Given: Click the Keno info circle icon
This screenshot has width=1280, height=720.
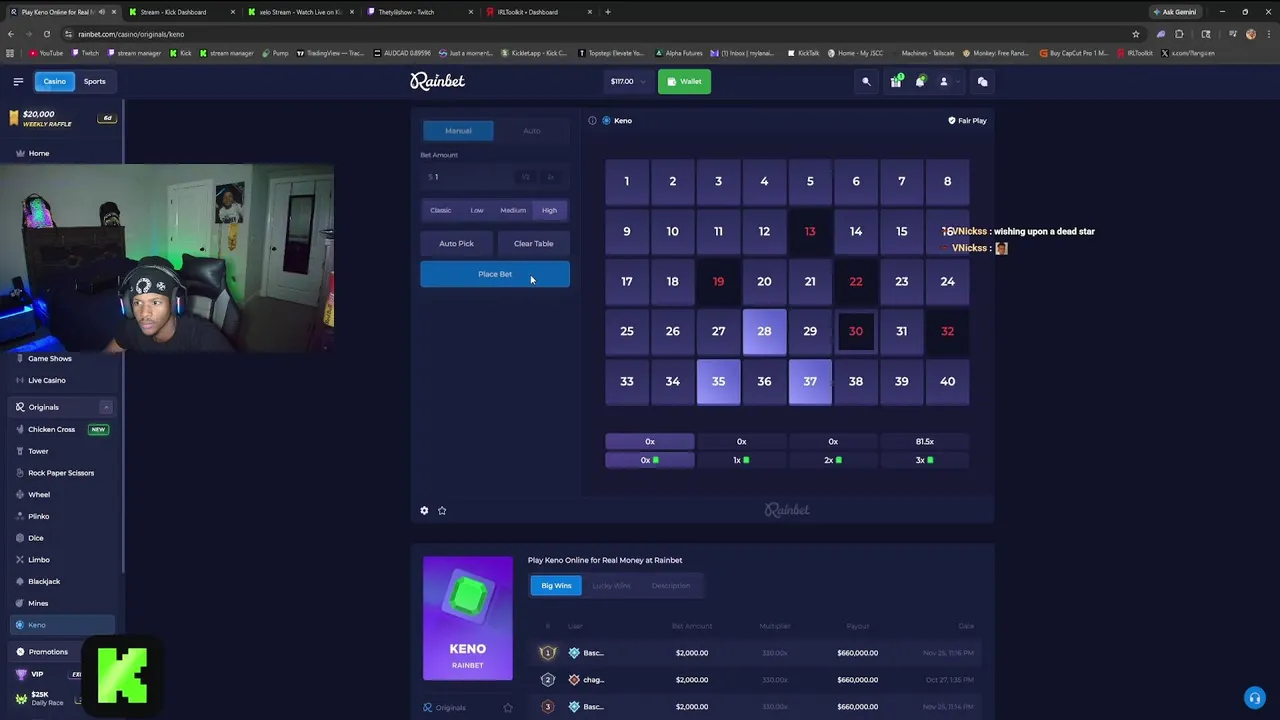Looking at the screenshot, I should [x=592, y=120].
